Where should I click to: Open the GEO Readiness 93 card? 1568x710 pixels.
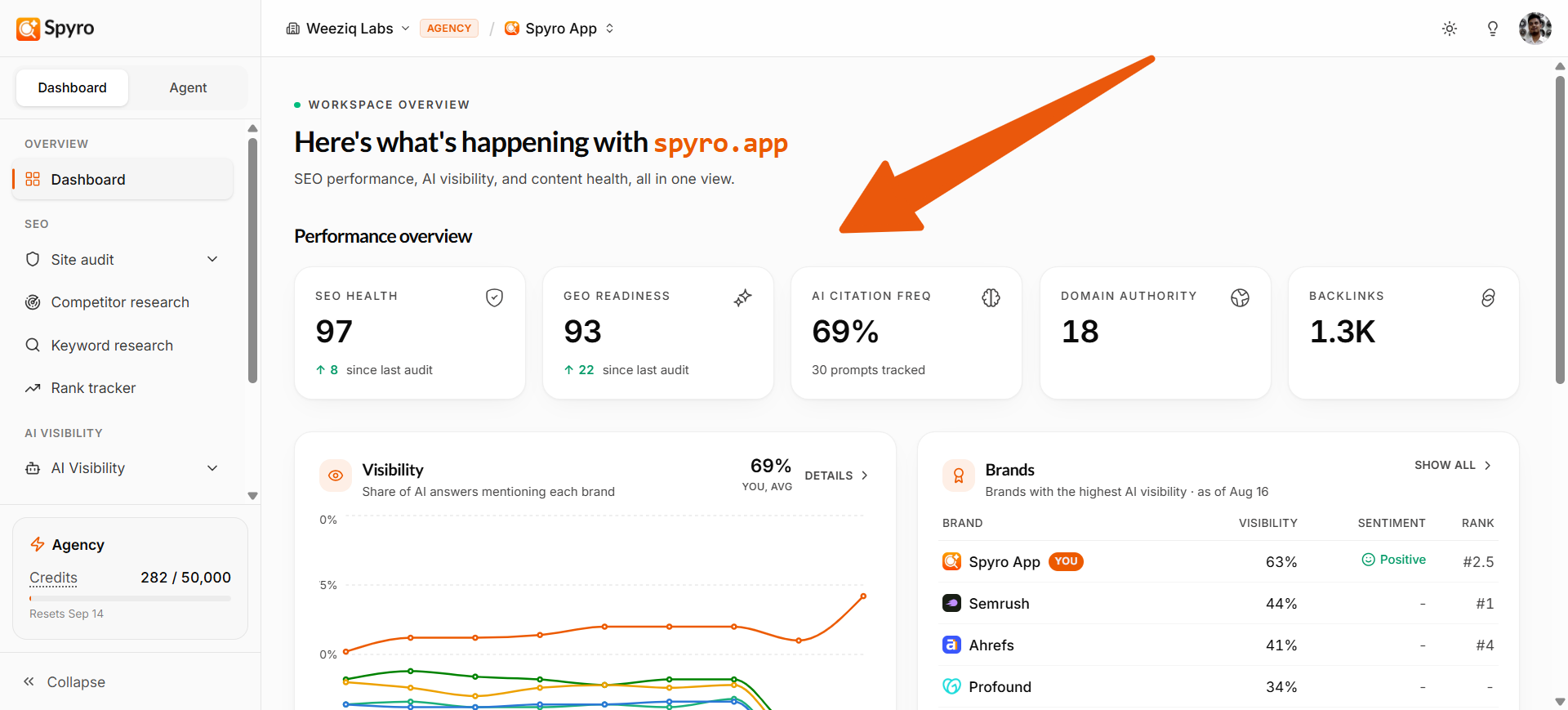[658, 333]
